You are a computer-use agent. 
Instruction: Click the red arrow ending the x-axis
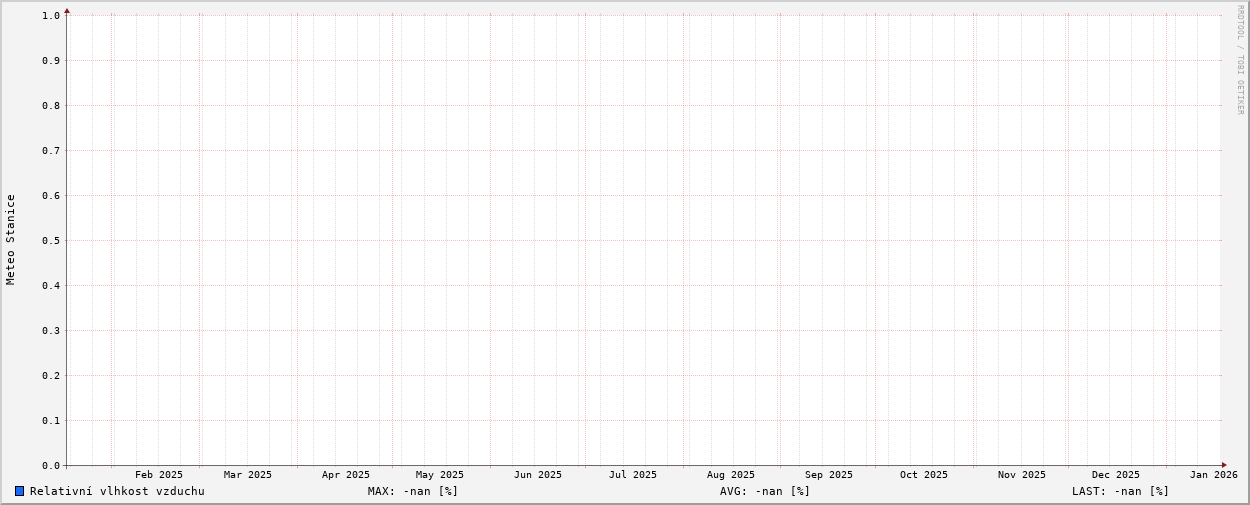click(x=1223, y=465)
